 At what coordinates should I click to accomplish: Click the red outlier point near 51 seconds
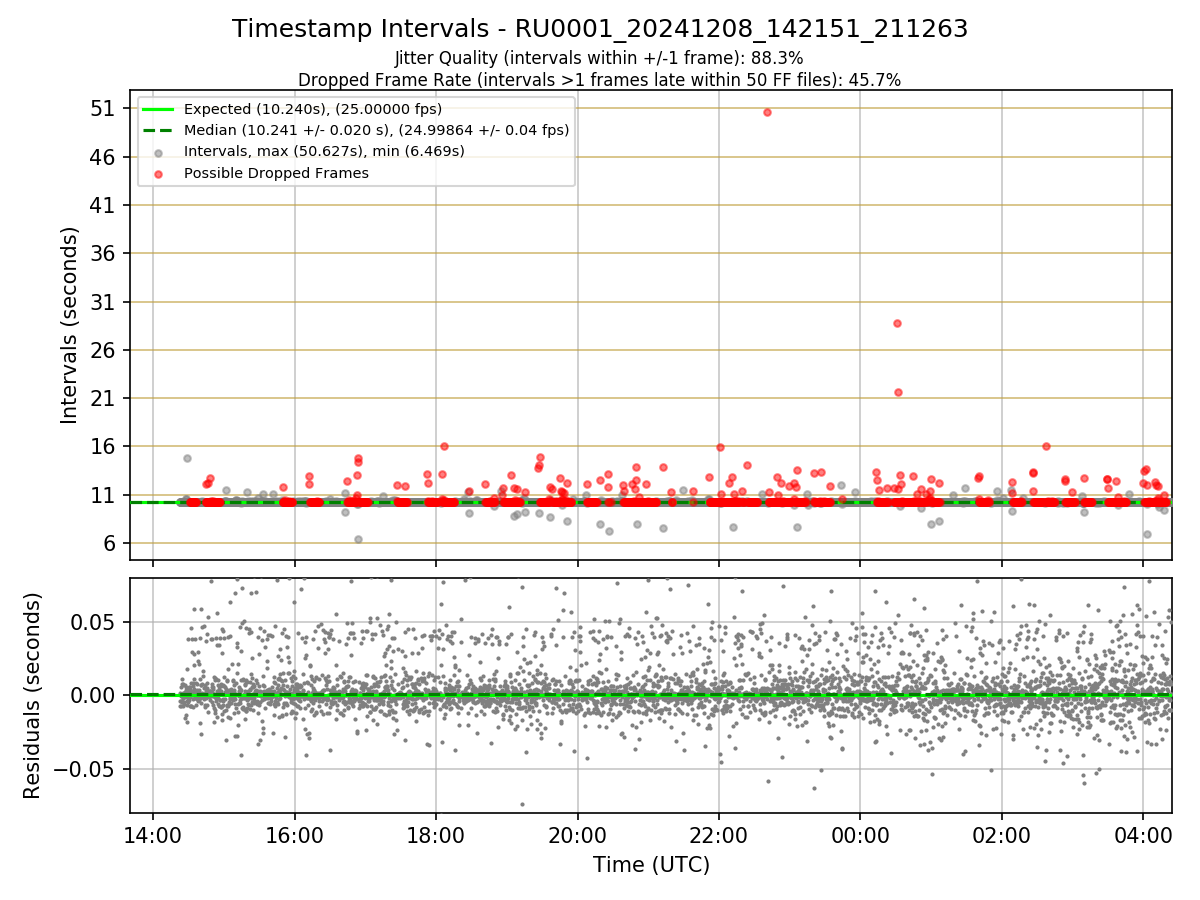coord(767,112)
